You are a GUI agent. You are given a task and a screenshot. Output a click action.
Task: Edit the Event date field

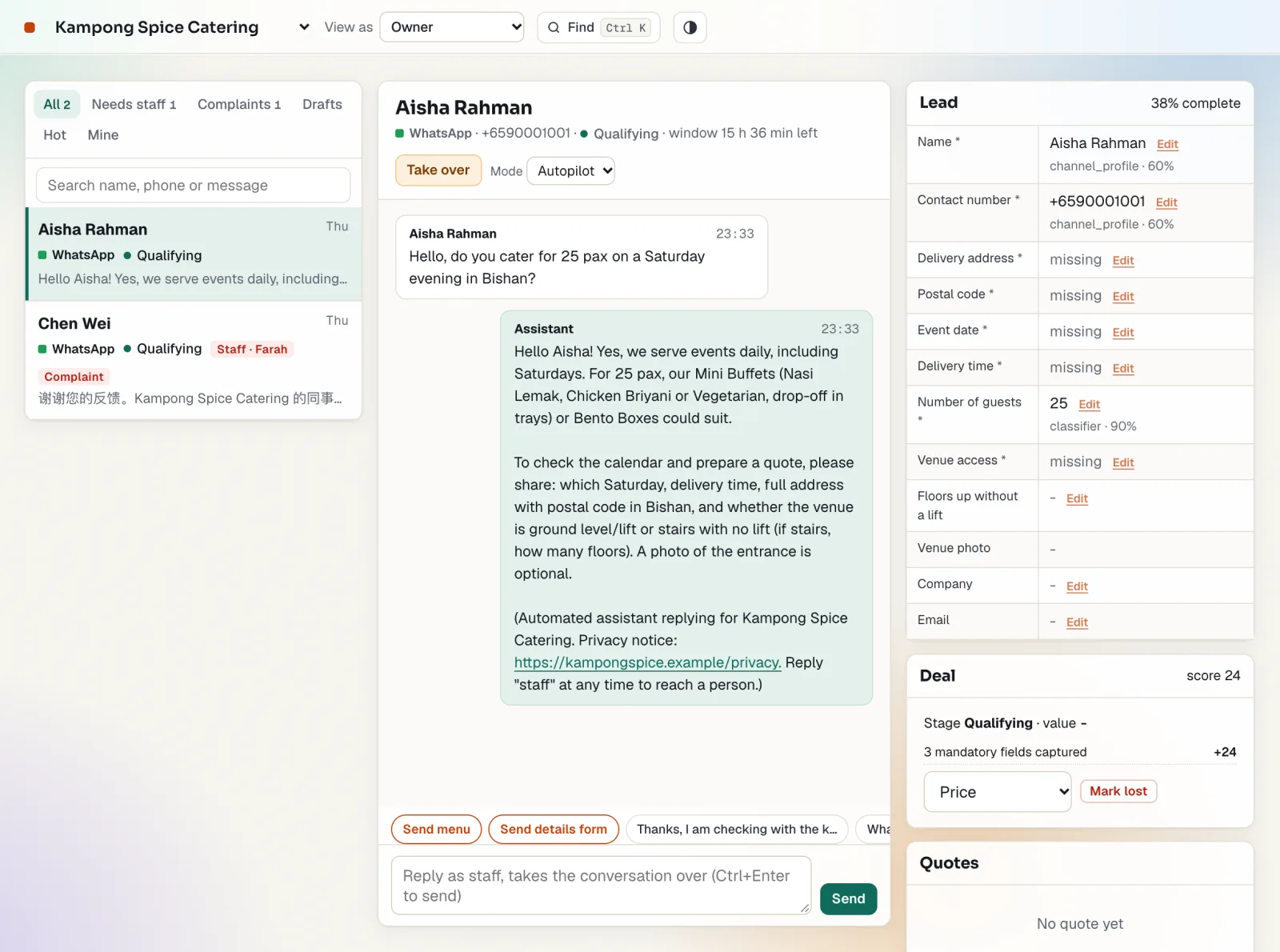(1123, 332)
